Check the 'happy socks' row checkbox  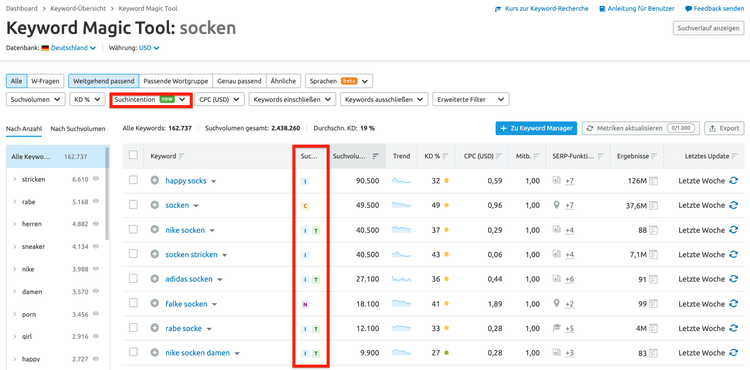(x=133, y=180)
